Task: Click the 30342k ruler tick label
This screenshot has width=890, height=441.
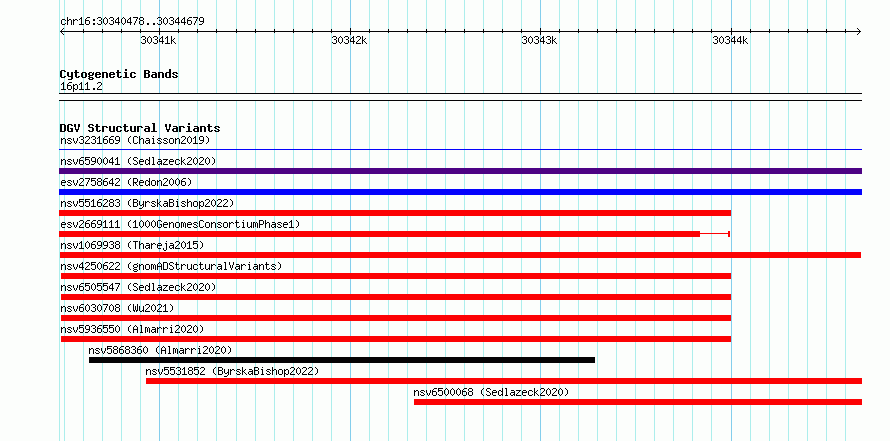Action: pos(349,40)
